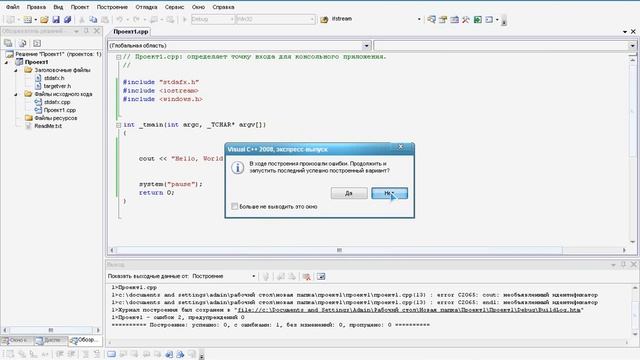Click the Cut scissors icon
The width and height of the screenshot is (640, 360).
[82, 19]
